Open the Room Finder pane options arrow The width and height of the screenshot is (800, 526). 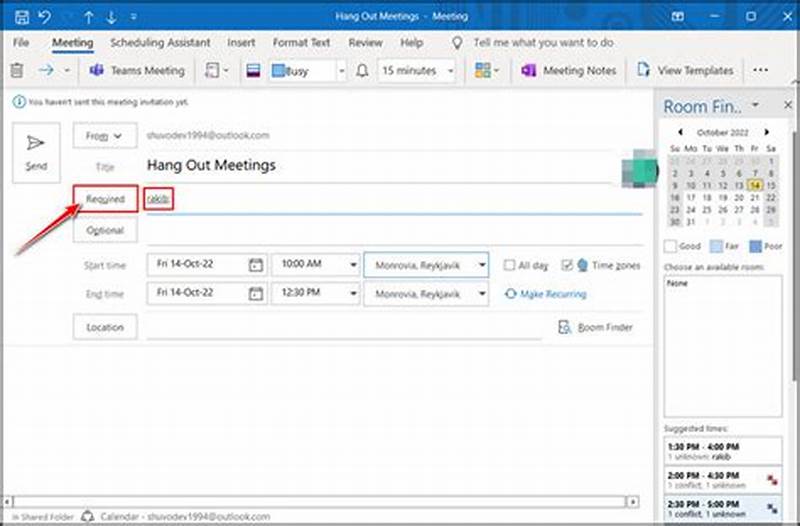755,105
